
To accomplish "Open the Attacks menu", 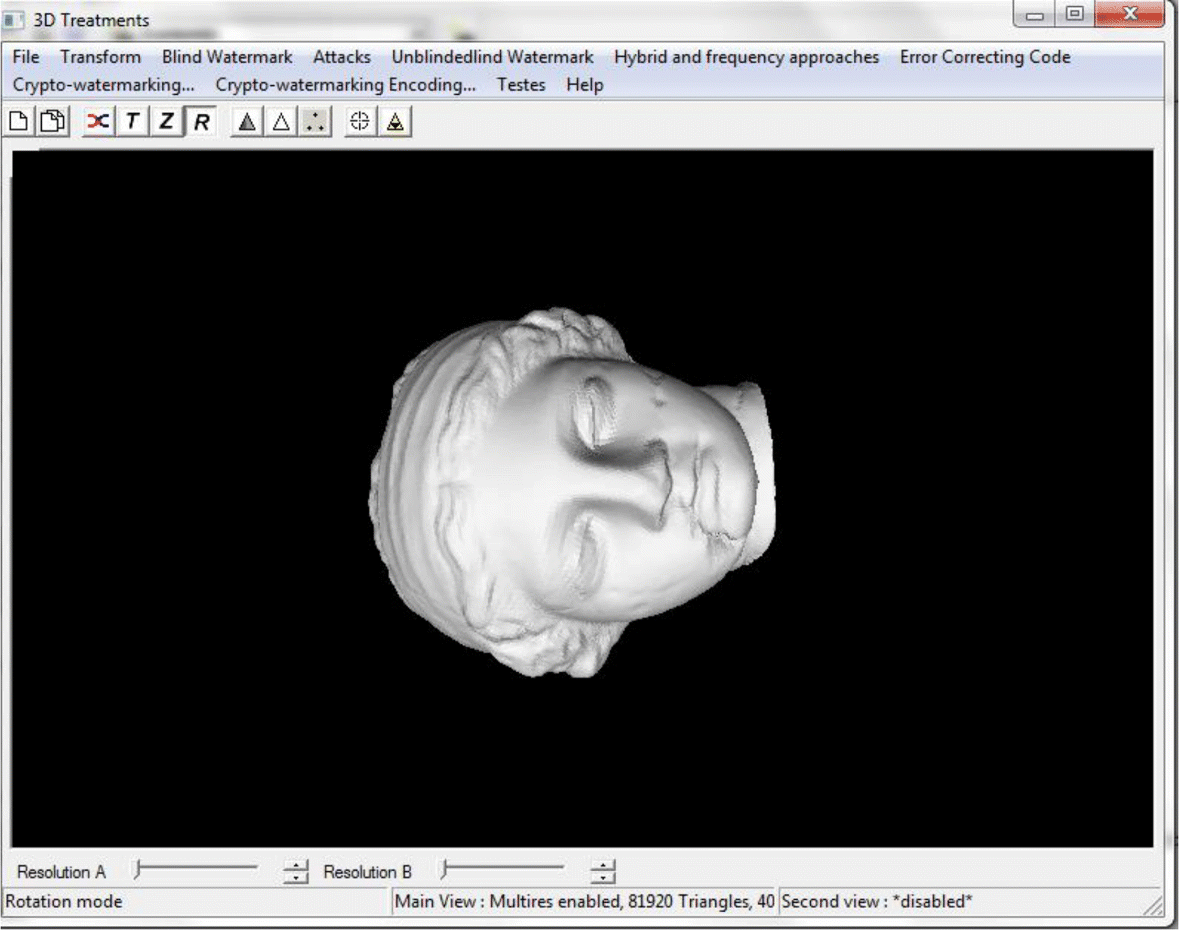I will coord(341,57).
